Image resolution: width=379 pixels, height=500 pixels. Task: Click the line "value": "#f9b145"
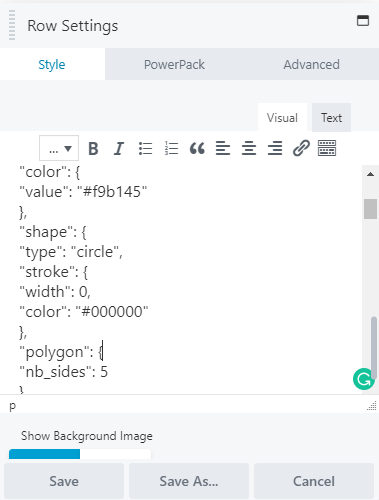(x=83, y=192)
